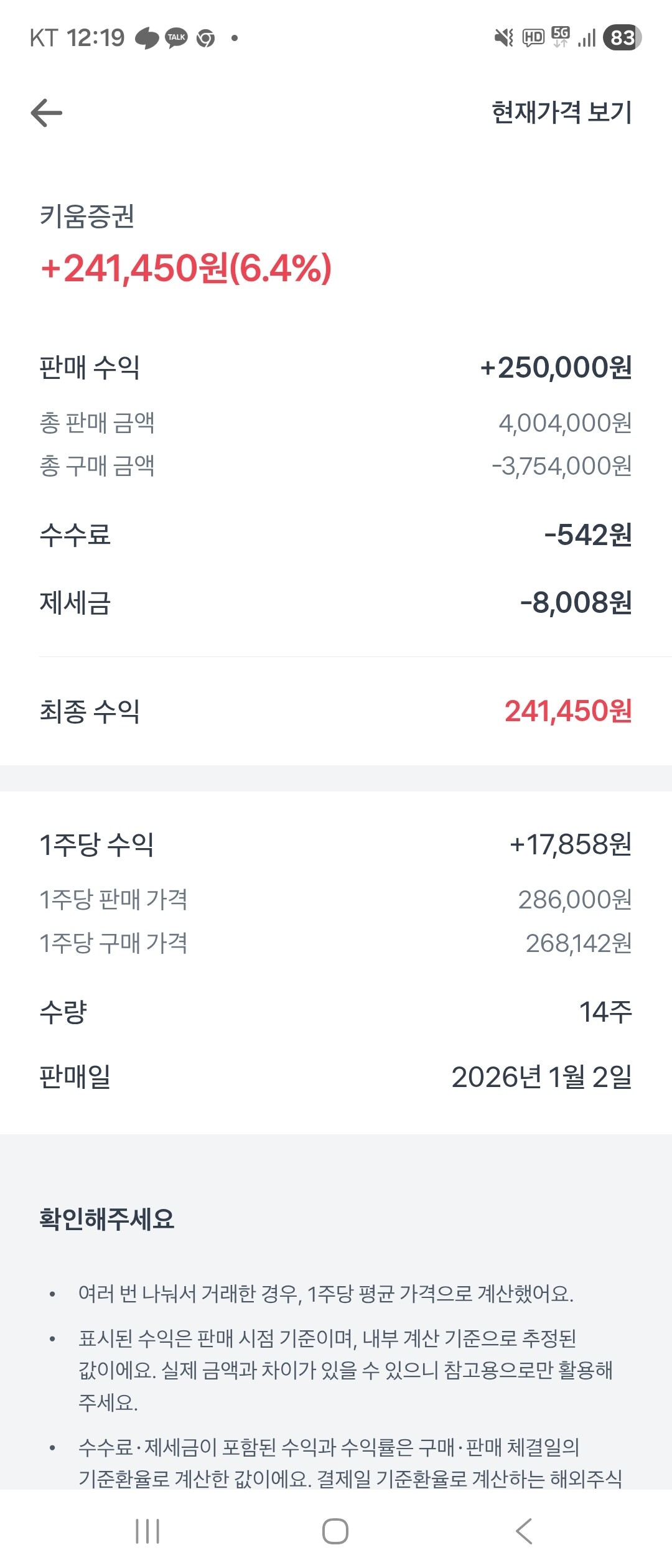Screen dimensions: 672x1568
Task: Tap the muted sound status icon
Action: tap(503, 38)
